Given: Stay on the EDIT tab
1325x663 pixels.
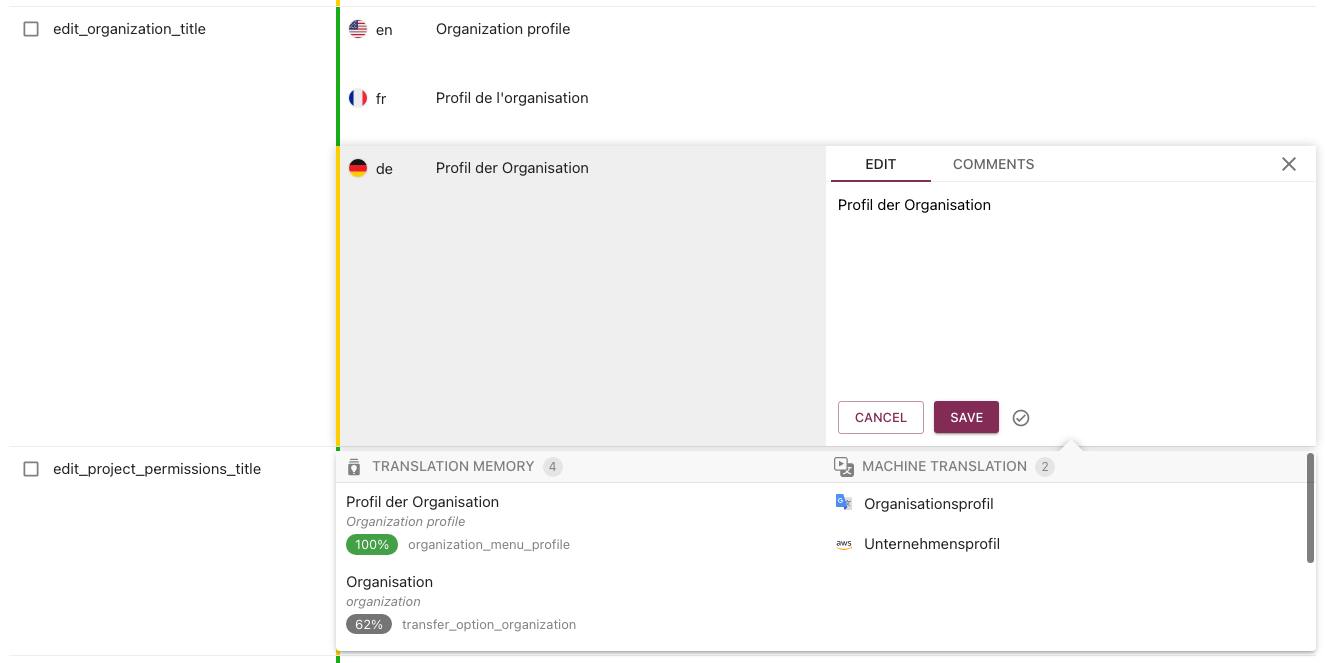Looking at the screenshot, I should click(x=880, y=163).
